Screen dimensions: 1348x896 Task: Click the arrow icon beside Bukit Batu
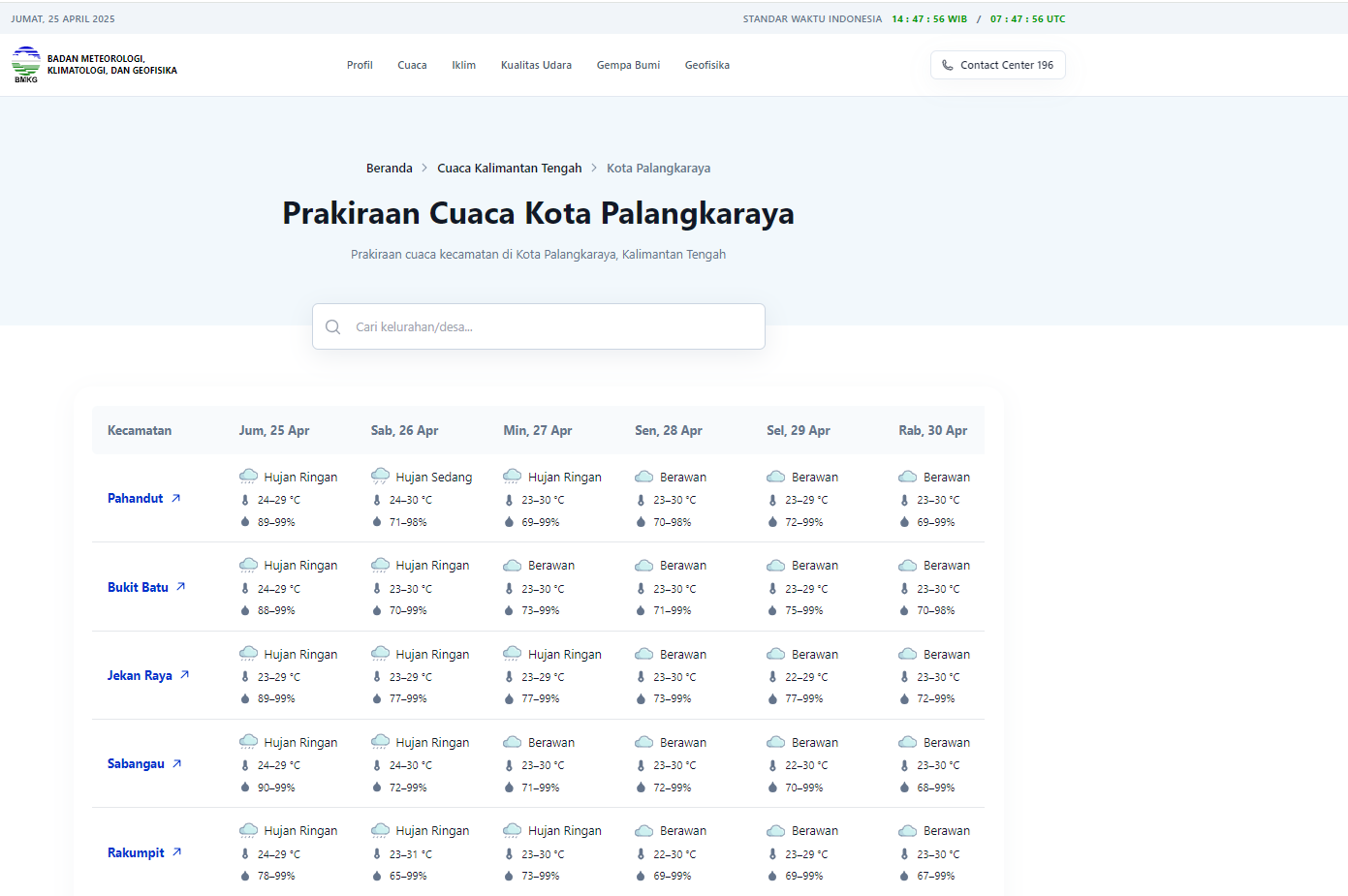[181, 587]
